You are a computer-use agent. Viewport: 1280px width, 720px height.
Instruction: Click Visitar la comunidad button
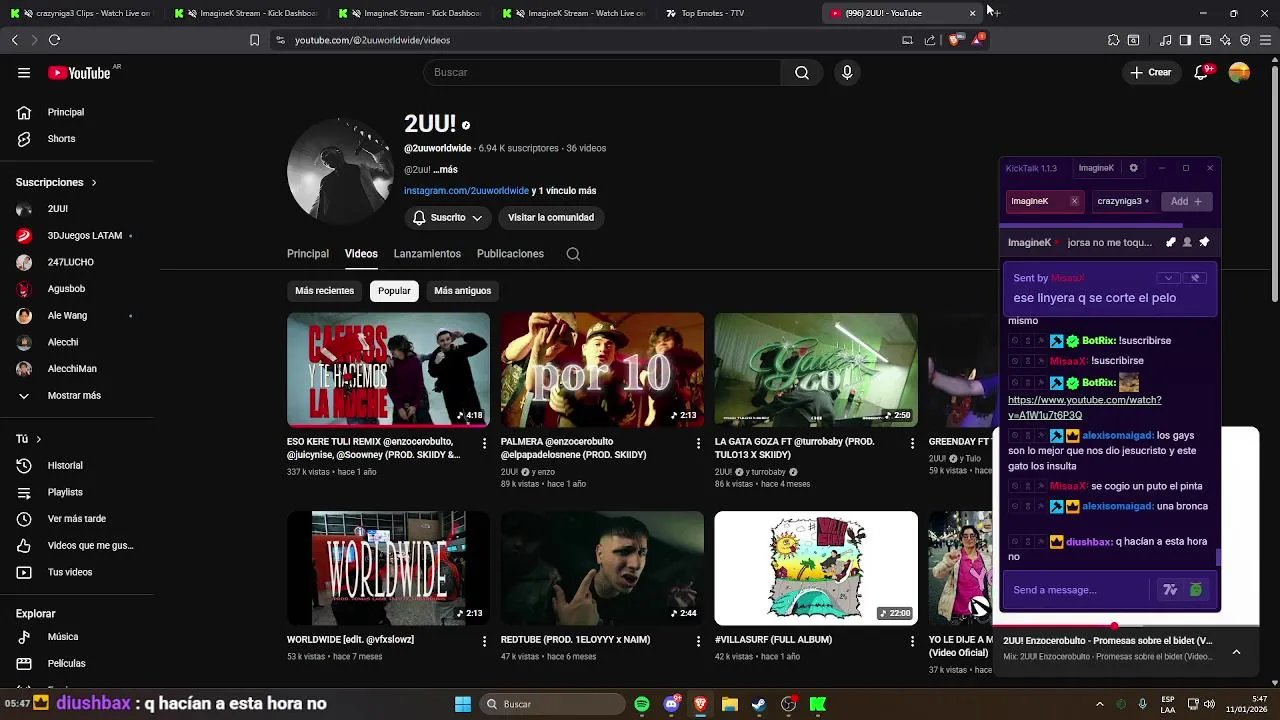coord(551,218)
